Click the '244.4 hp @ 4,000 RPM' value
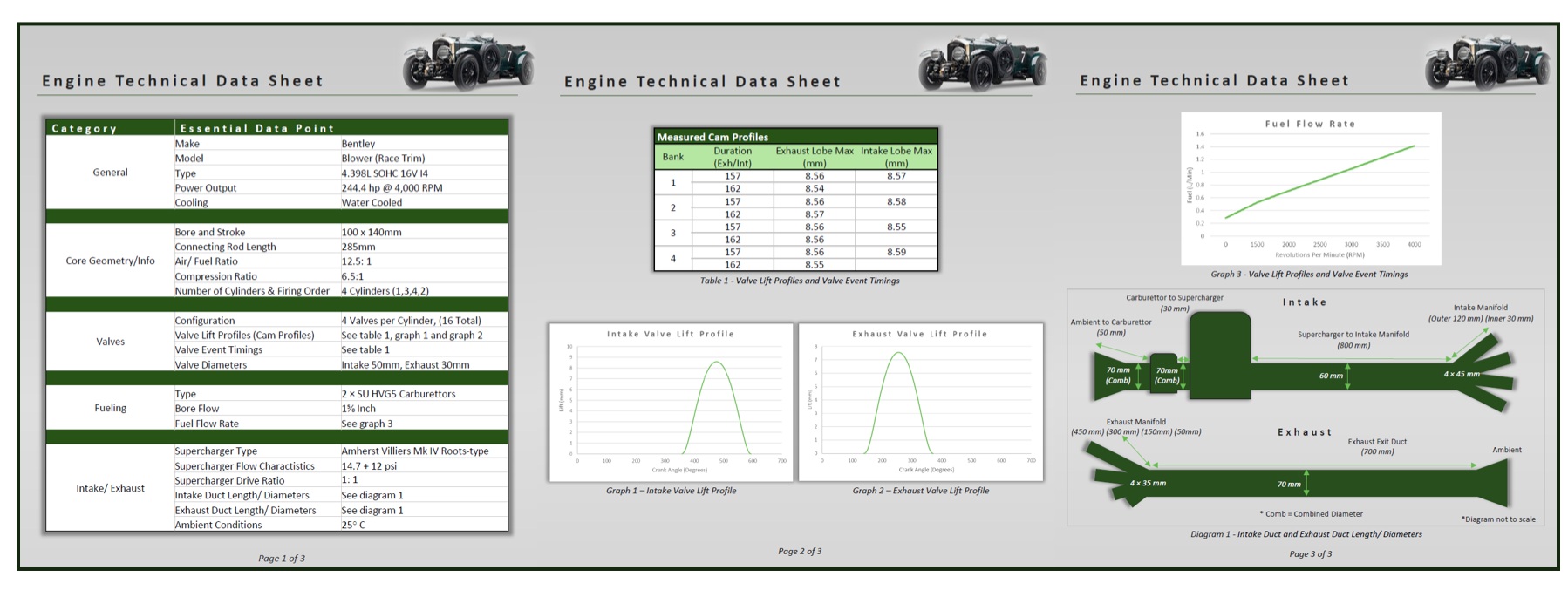The image size is (1568, 590). click(392, 188)
